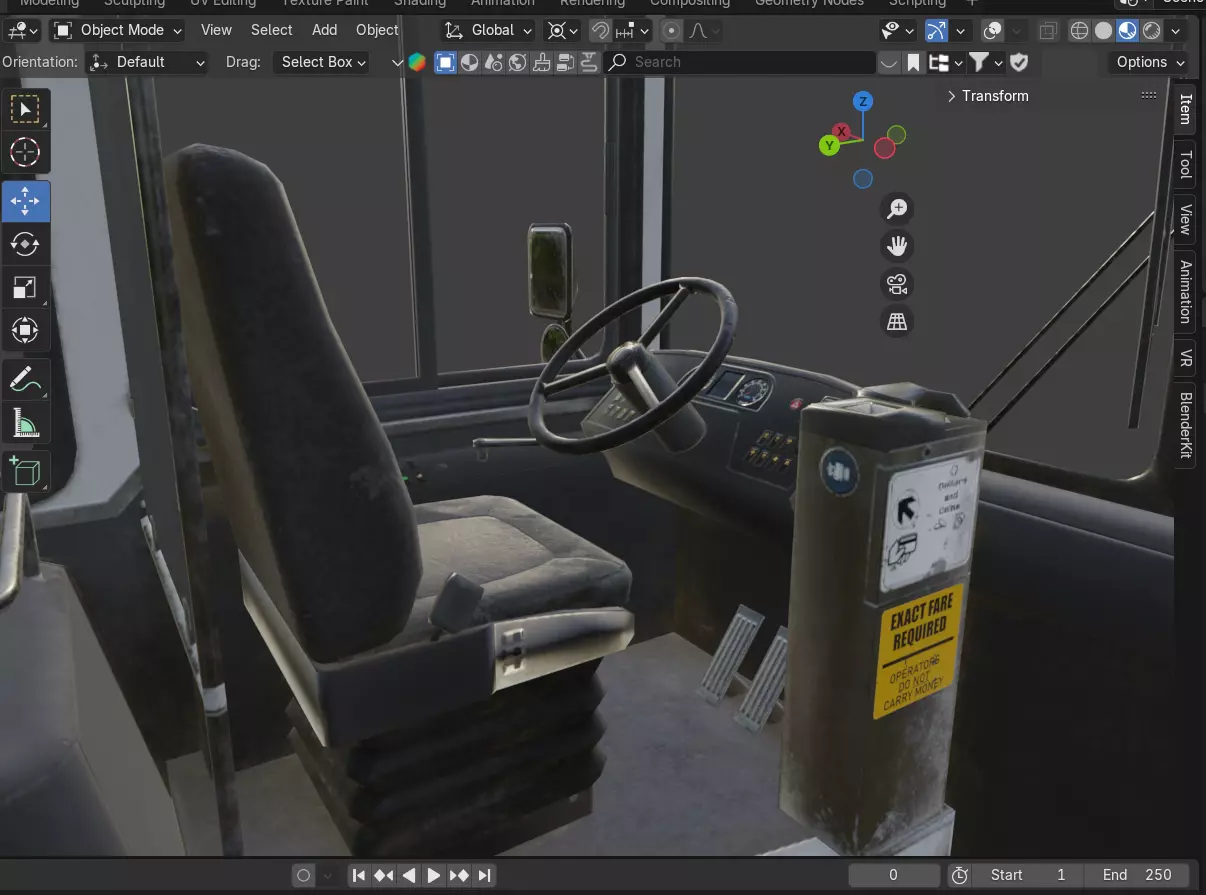1206x895 pixels.
Task: Click the globe filter icon
Action: [517, 62]
